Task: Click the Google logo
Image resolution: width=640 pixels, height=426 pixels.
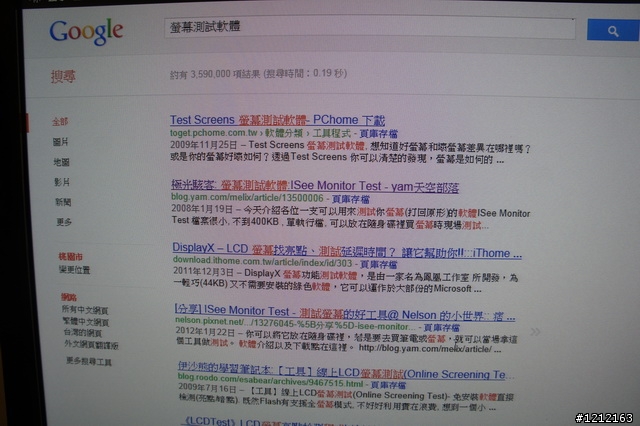Action: click(86, 31)
